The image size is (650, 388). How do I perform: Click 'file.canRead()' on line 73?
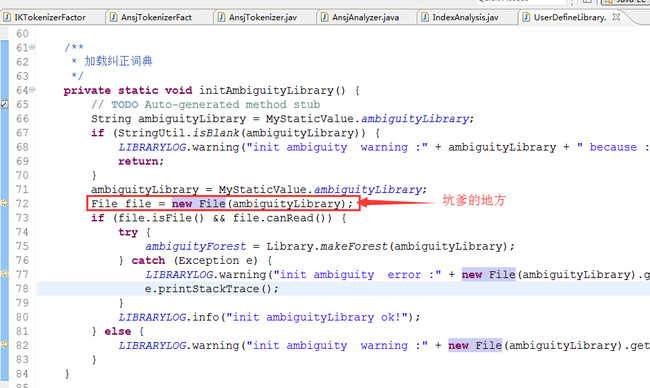(282, 218)
